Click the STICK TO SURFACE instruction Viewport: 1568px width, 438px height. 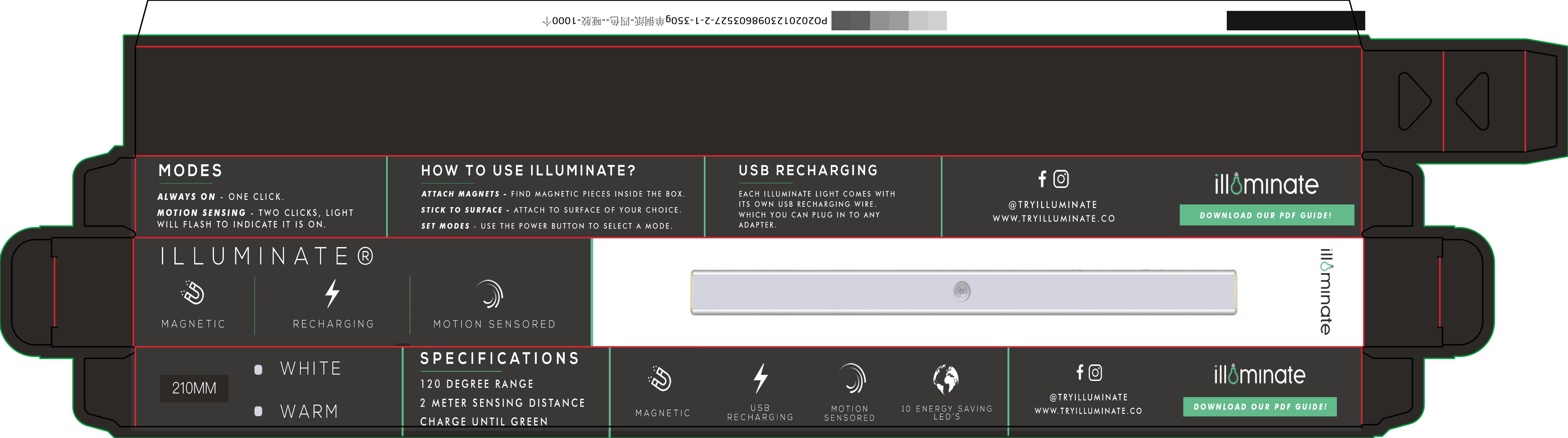(x=551, y=210)
